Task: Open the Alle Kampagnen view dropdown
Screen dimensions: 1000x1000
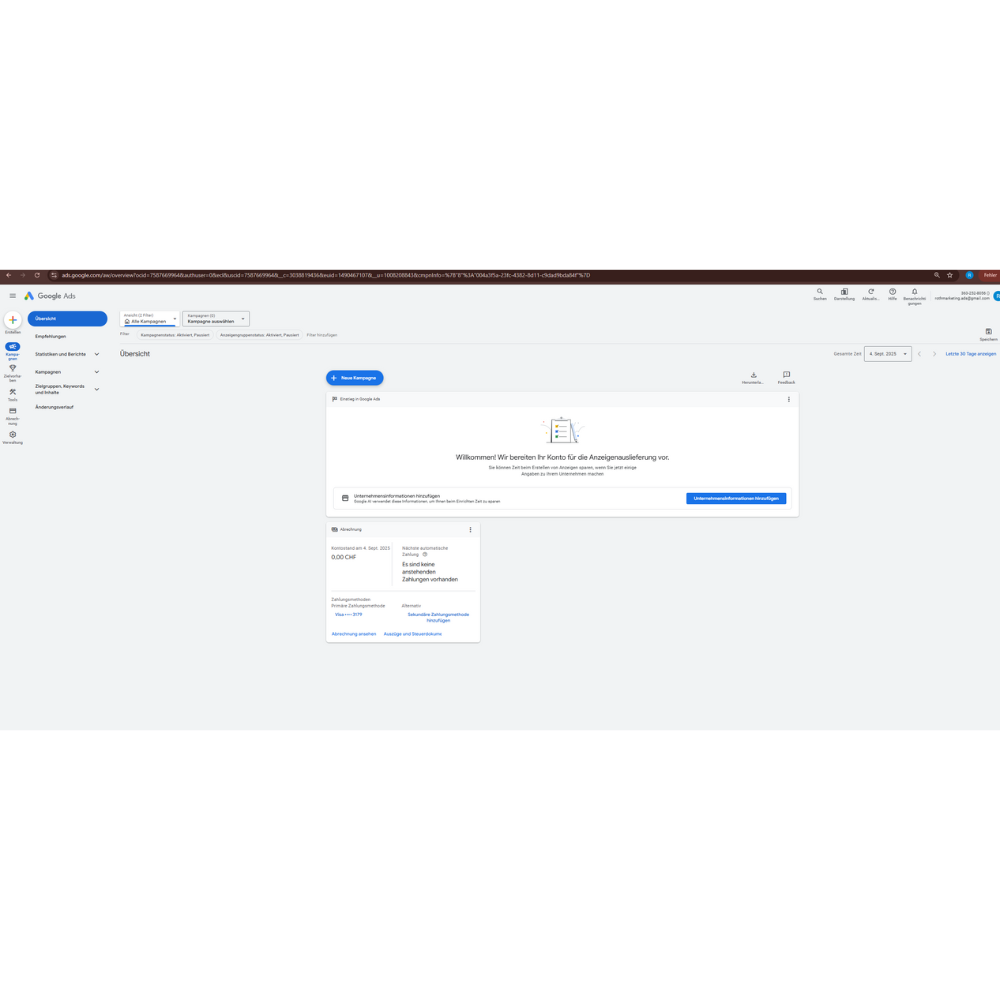Action: [149, 319]
